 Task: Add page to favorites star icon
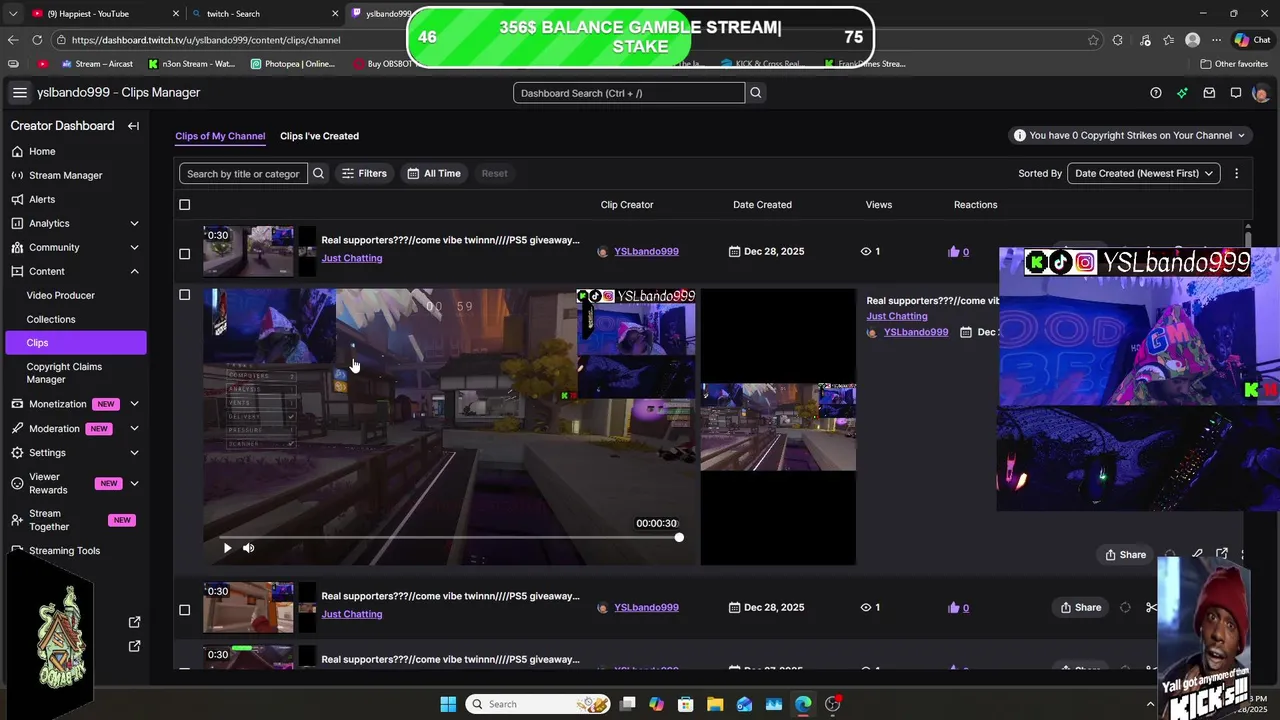[1092, 40]
